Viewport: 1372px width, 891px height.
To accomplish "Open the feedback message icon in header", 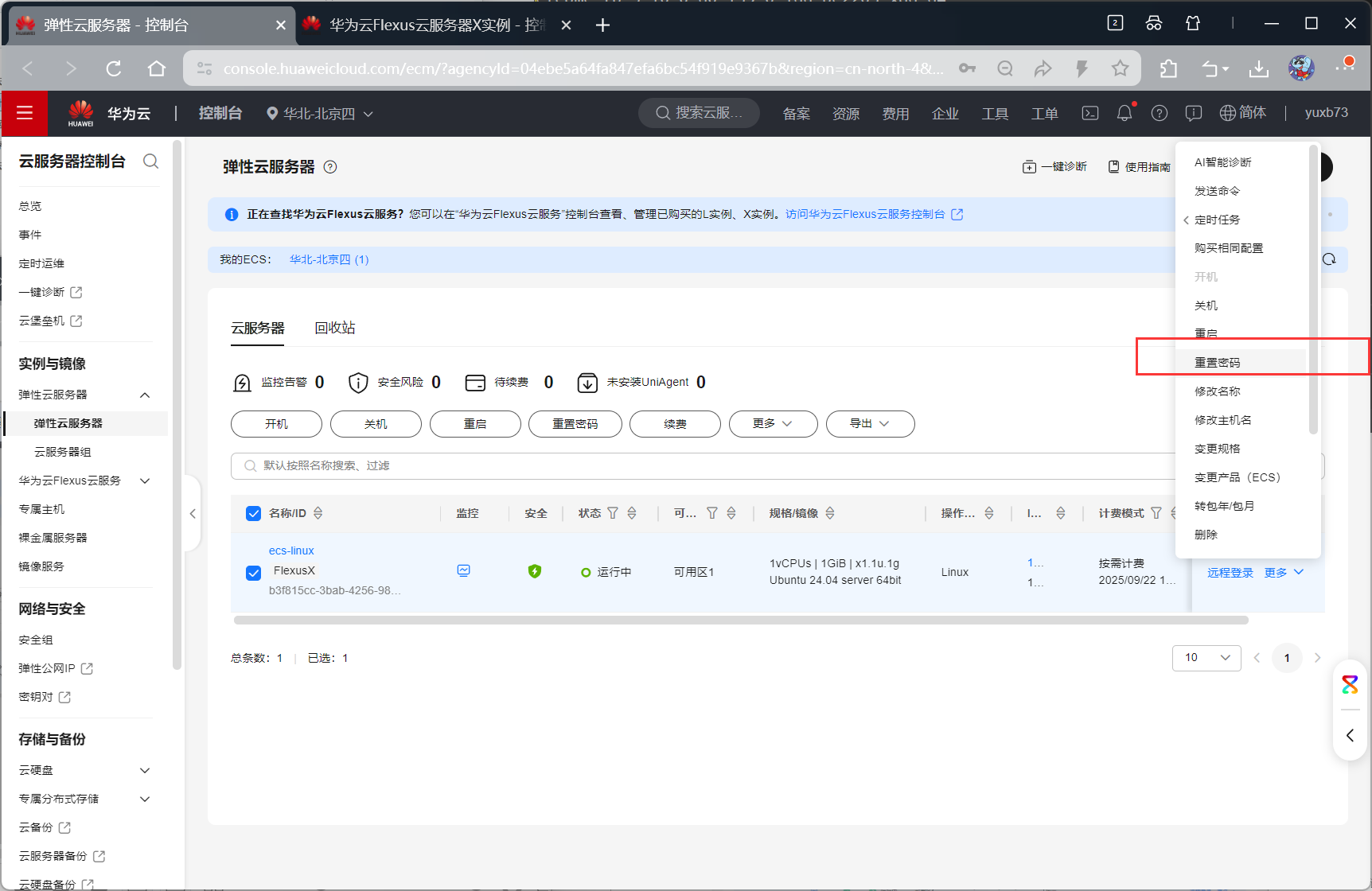I will (1194, 113).
